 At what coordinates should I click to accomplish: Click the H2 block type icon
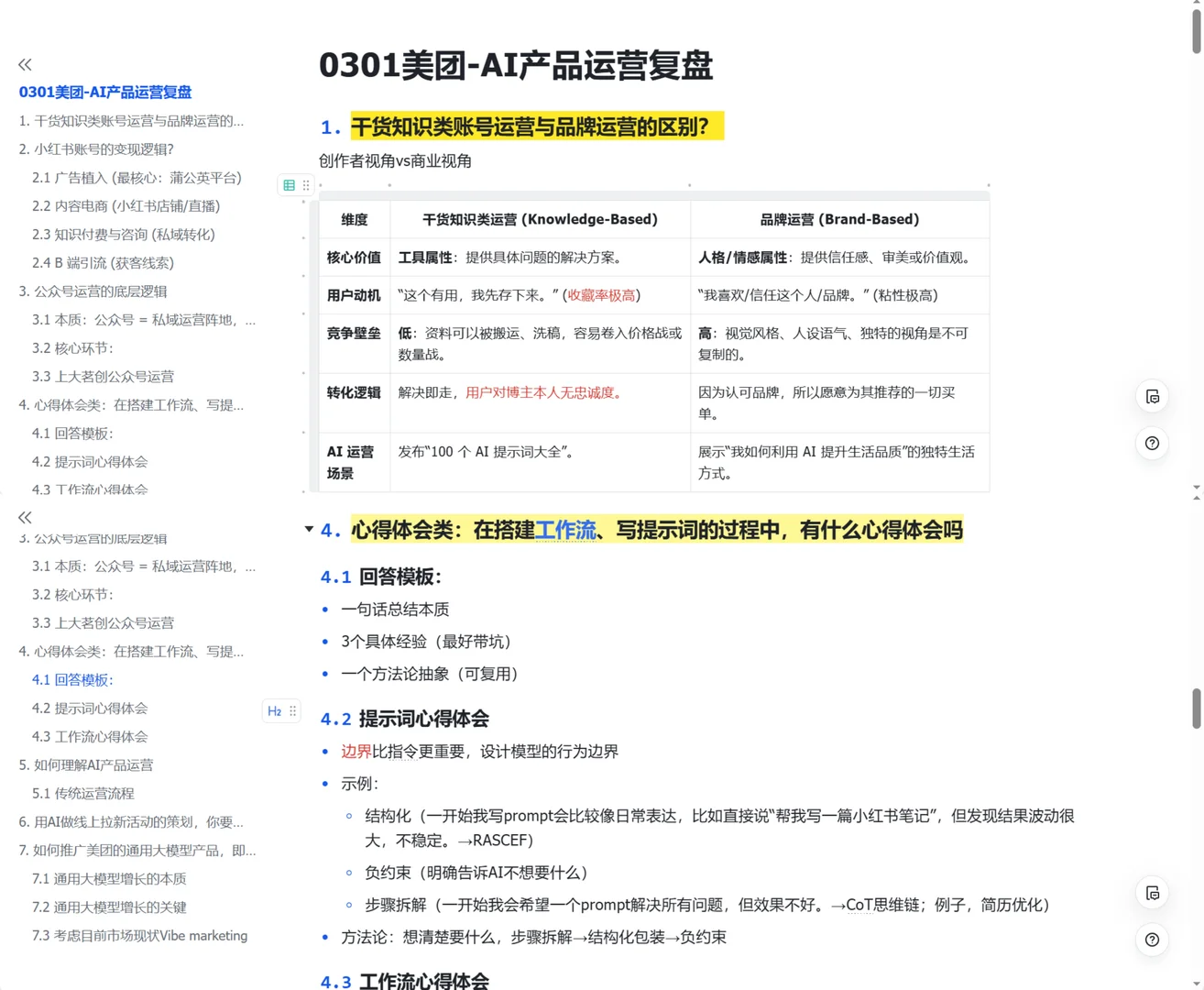pyautogui.click(x=274, y=710)
